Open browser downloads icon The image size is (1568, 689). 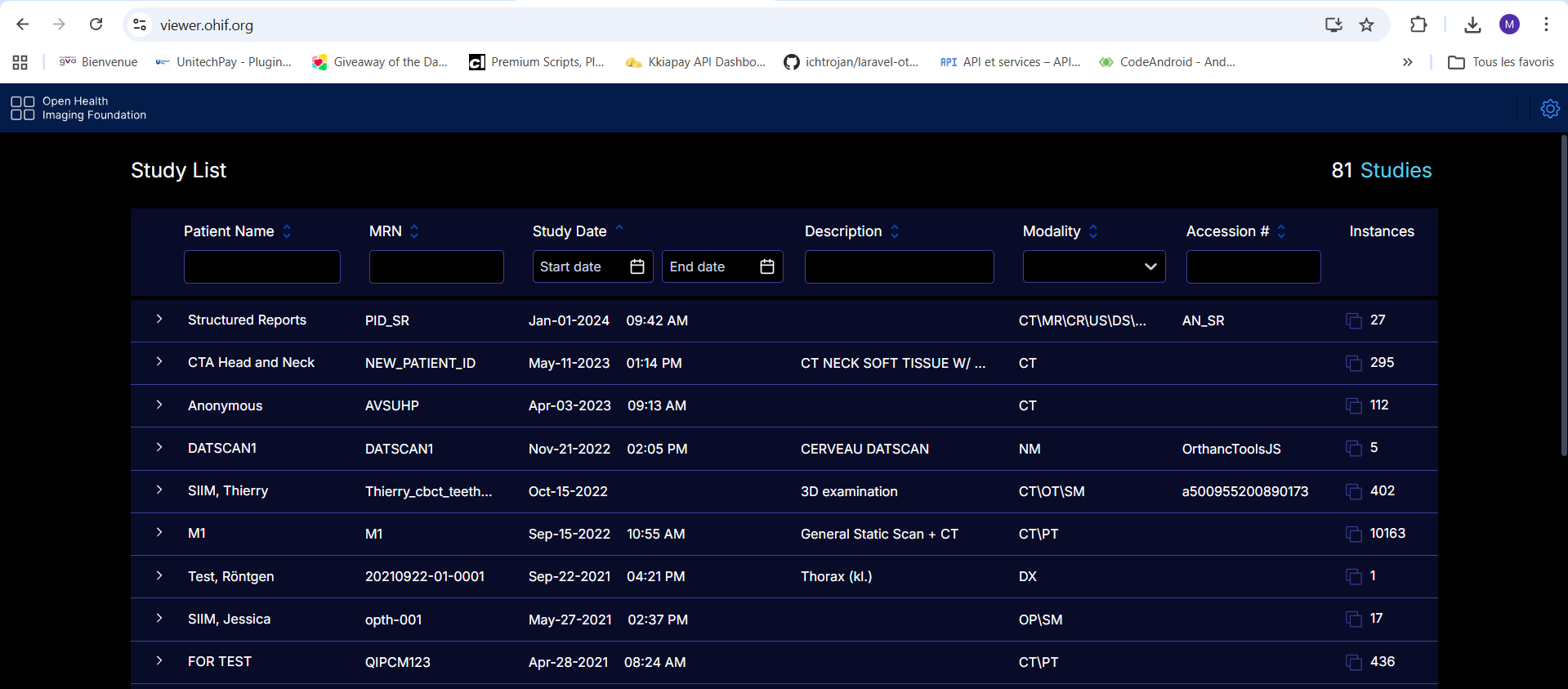[1472, 25]
